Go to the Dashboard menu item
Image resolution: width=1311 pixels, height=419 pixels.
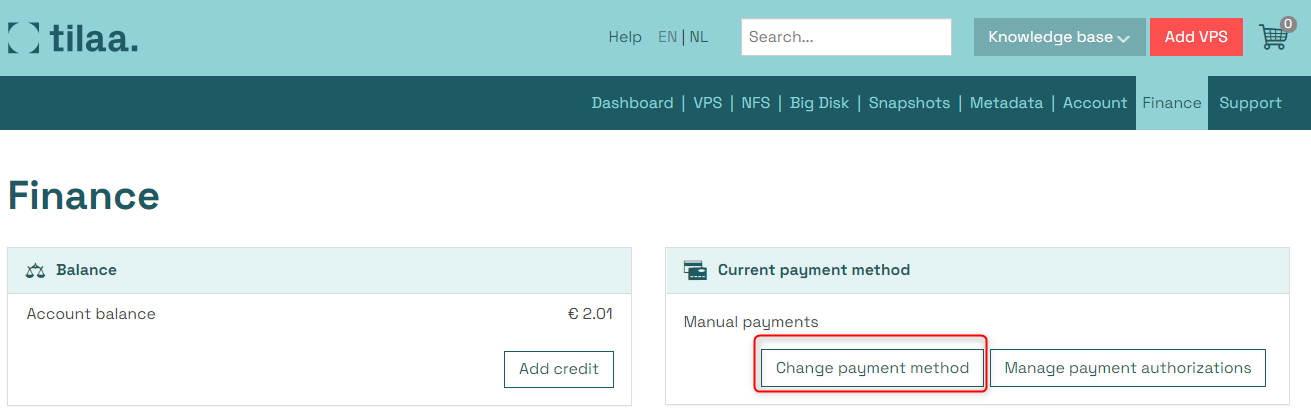(632, 103)
